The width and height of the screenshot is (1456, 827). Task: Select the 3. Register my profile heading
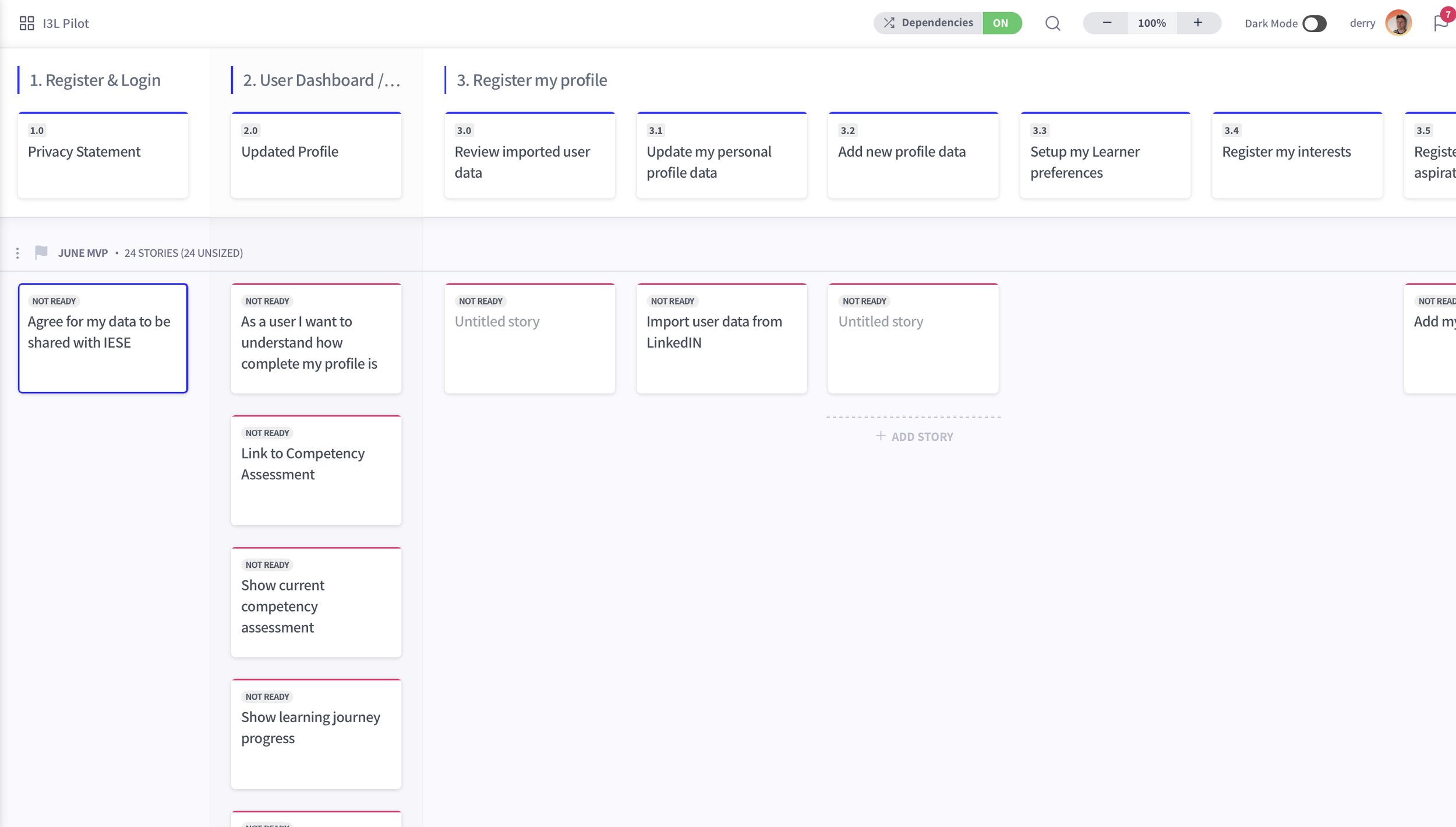[531, 80]
